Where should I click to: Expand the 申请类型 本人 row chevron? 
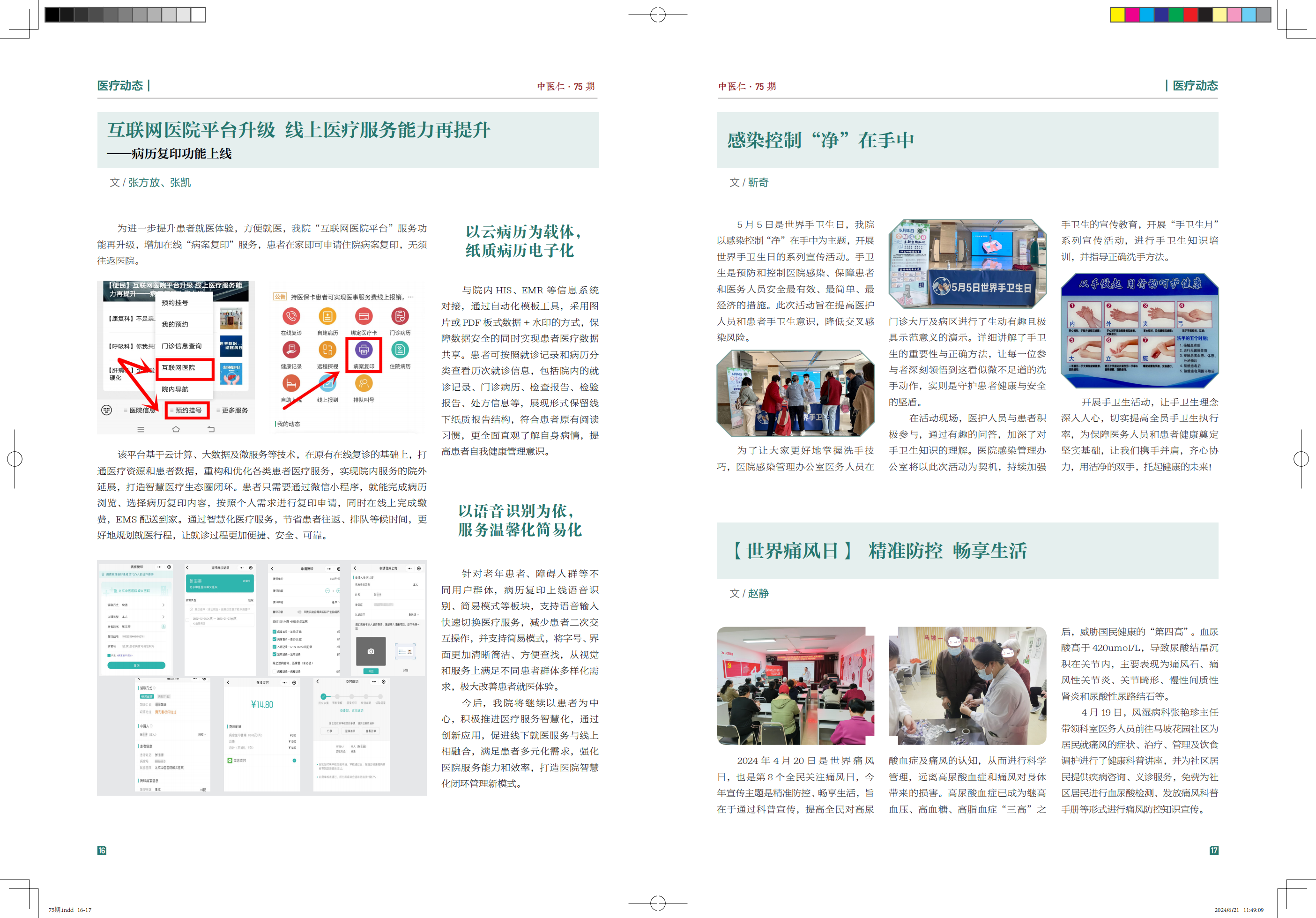coord(164,617)
